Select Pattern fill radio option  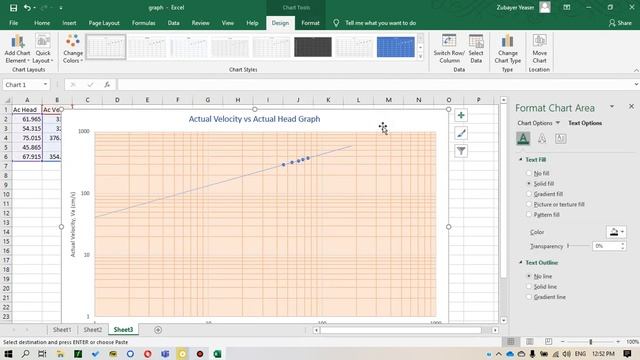coord(529,214)
